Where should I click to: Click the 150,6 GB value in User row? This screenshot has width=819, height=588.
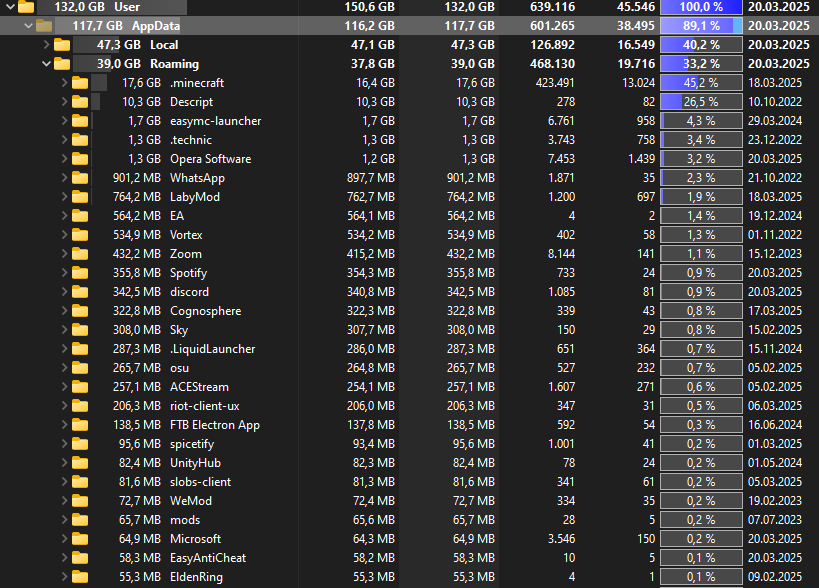[369, 7]
